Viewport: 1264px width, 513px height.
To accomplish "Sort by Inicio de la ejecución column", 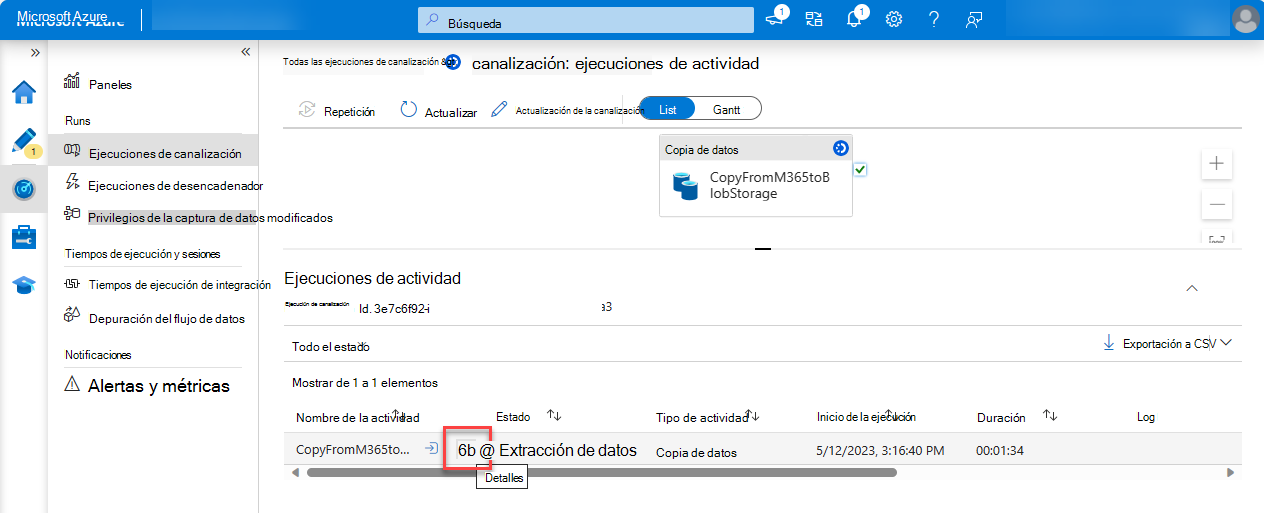I will pos(866,417).
